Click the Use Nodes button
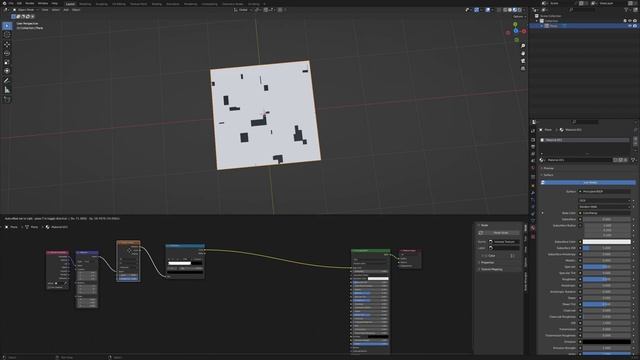 [588, 182]
